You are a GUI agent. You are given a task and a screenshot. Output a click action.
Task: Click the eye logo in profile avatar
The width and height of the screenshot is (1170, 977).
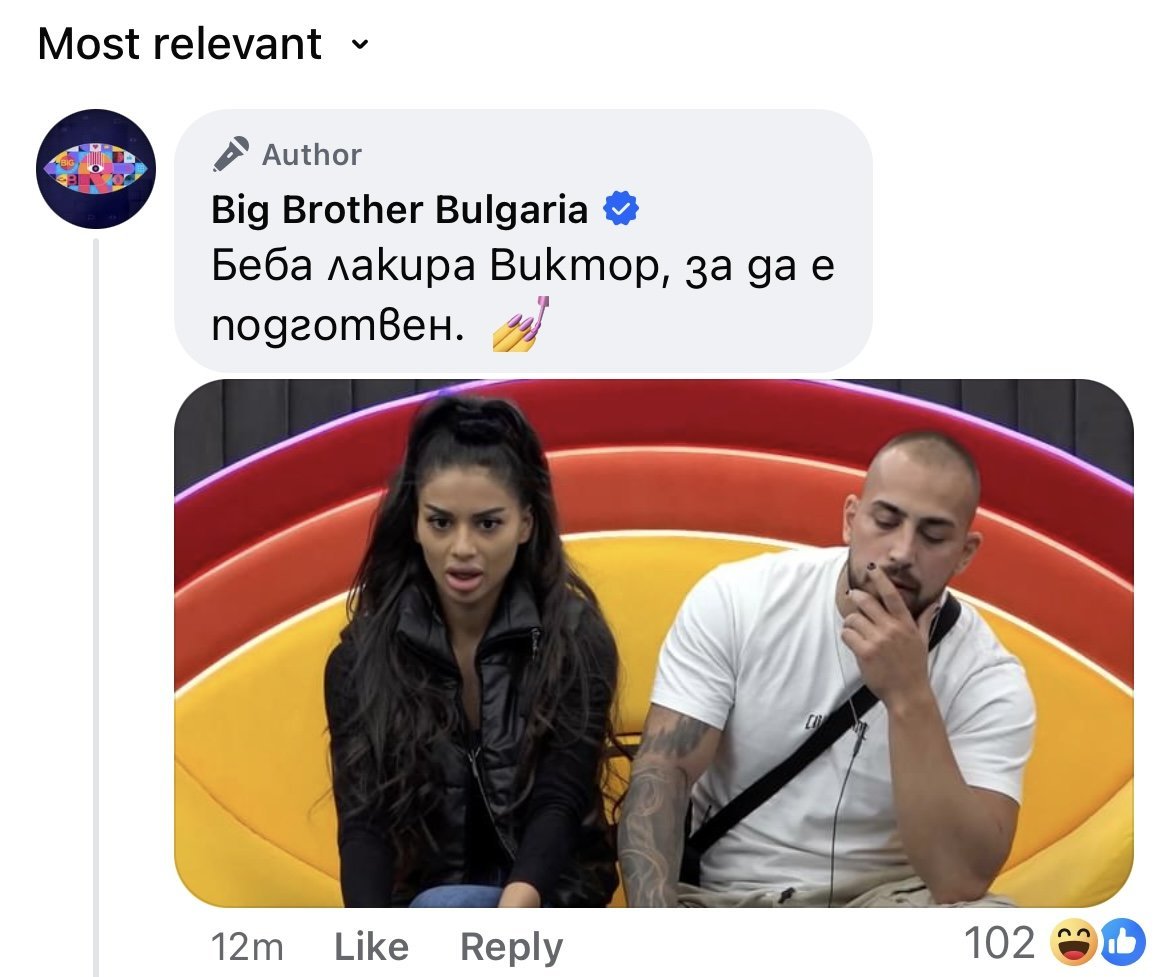pyautogui.click(x=96, y=168)
